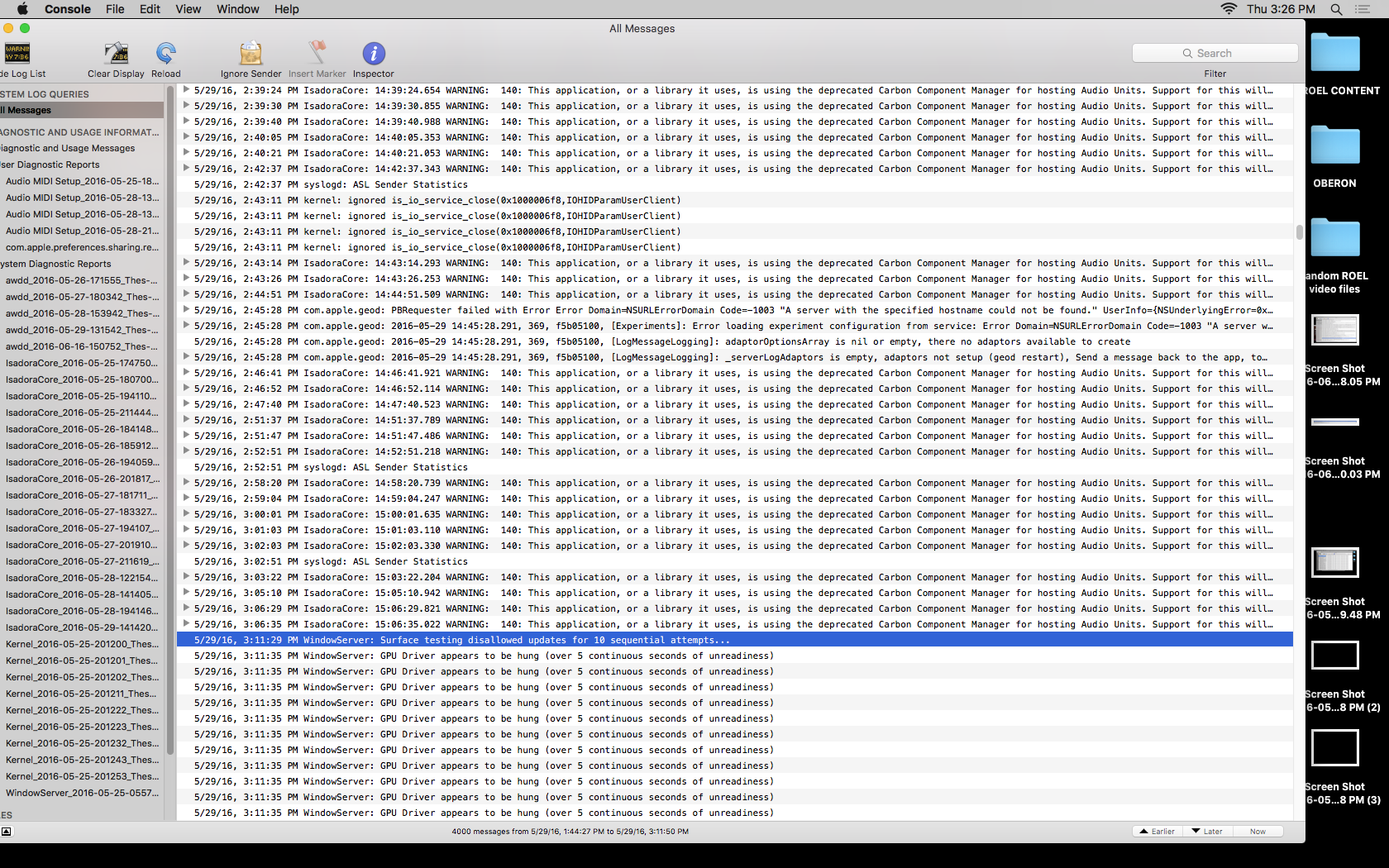Select User Diagnostic Reports in sidebar
Viewport: 1389px width, 868px height.
pyautogui.click(x=82, y=165)
